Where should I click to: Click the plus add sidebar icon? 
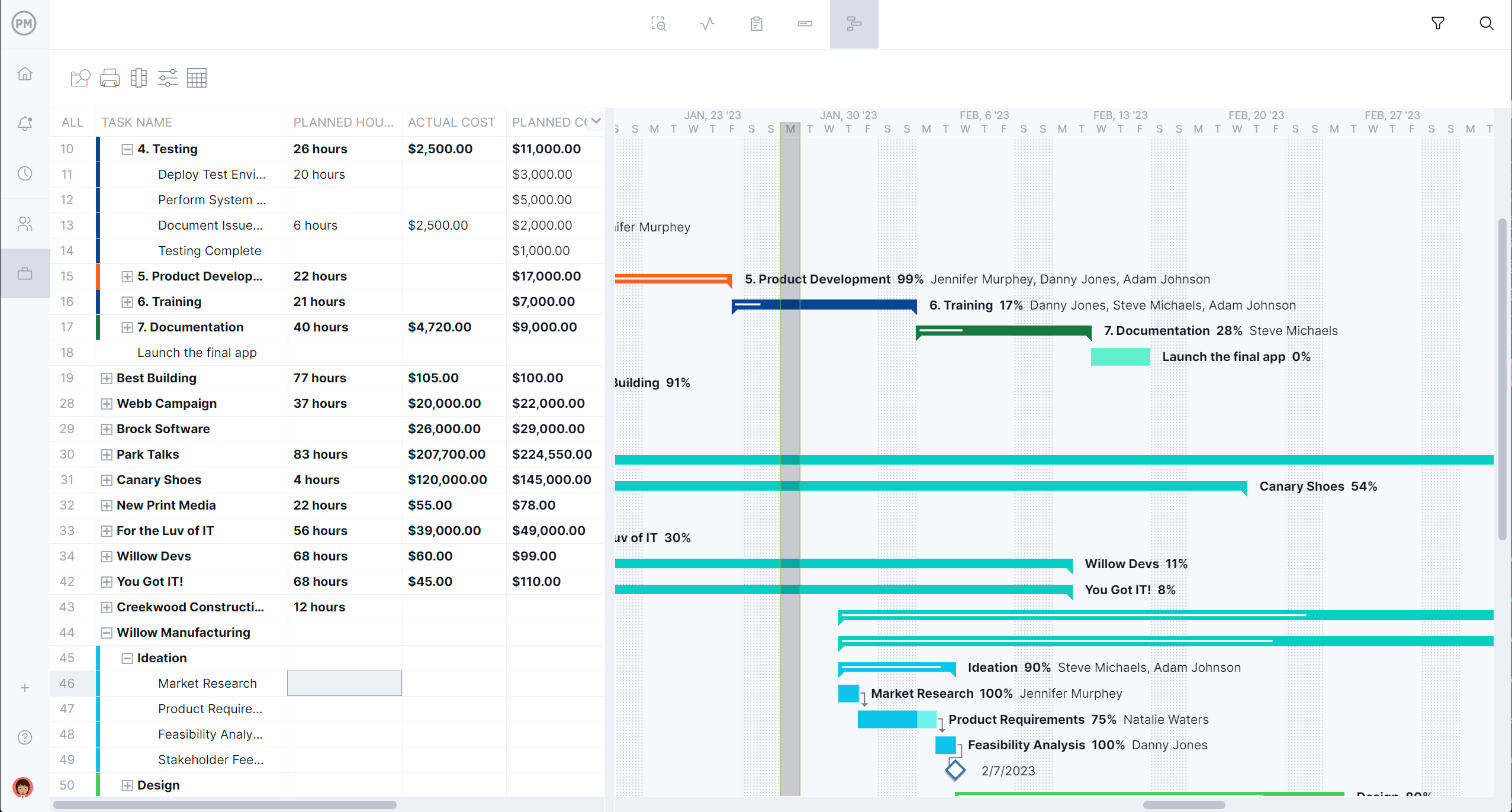pyautogui.click(x=25, y=688)
